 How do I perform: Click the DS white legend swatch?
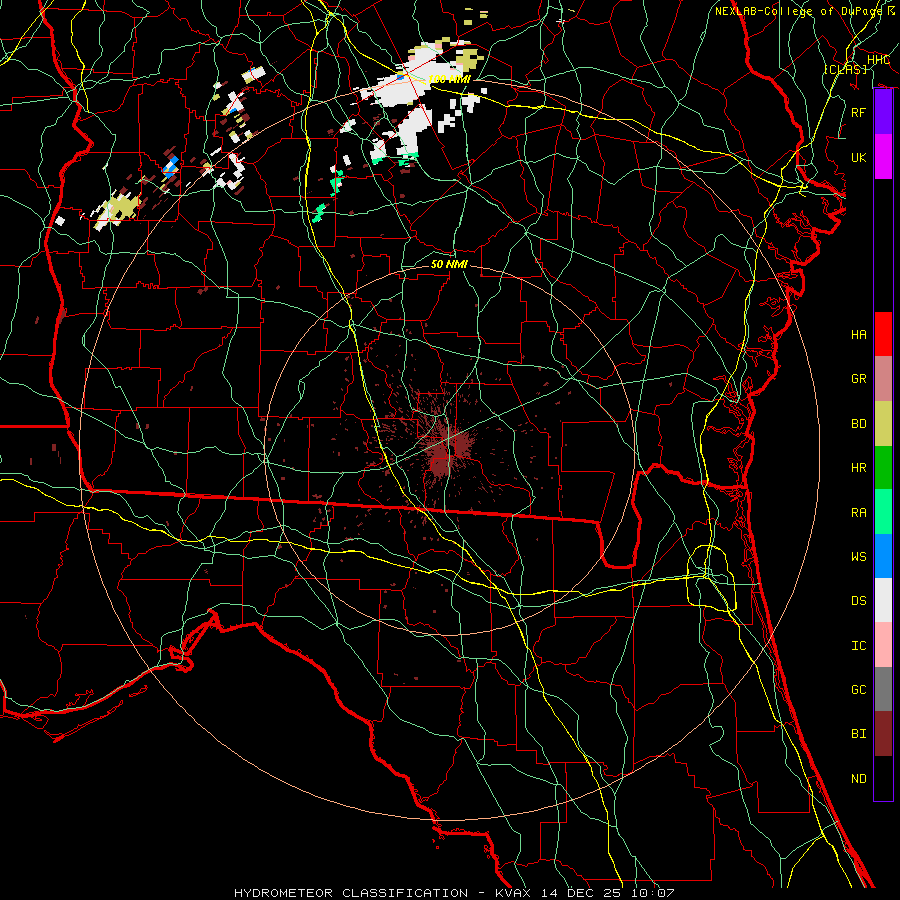click(883, 600)
